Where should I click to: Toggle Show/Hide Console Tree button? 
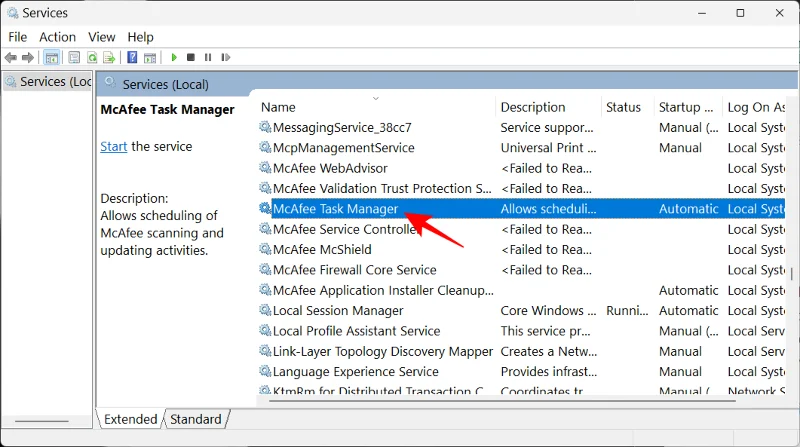point(52,58)
